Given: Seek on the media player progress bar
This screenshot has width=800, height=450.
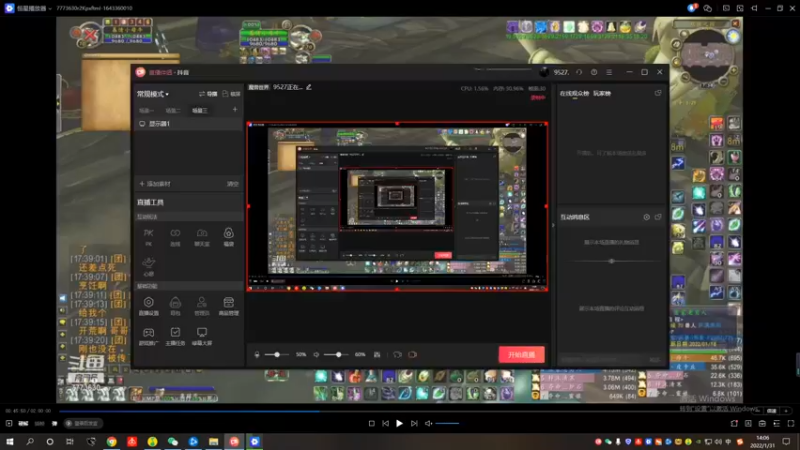Looking at the screenshot, I should 408,411.
